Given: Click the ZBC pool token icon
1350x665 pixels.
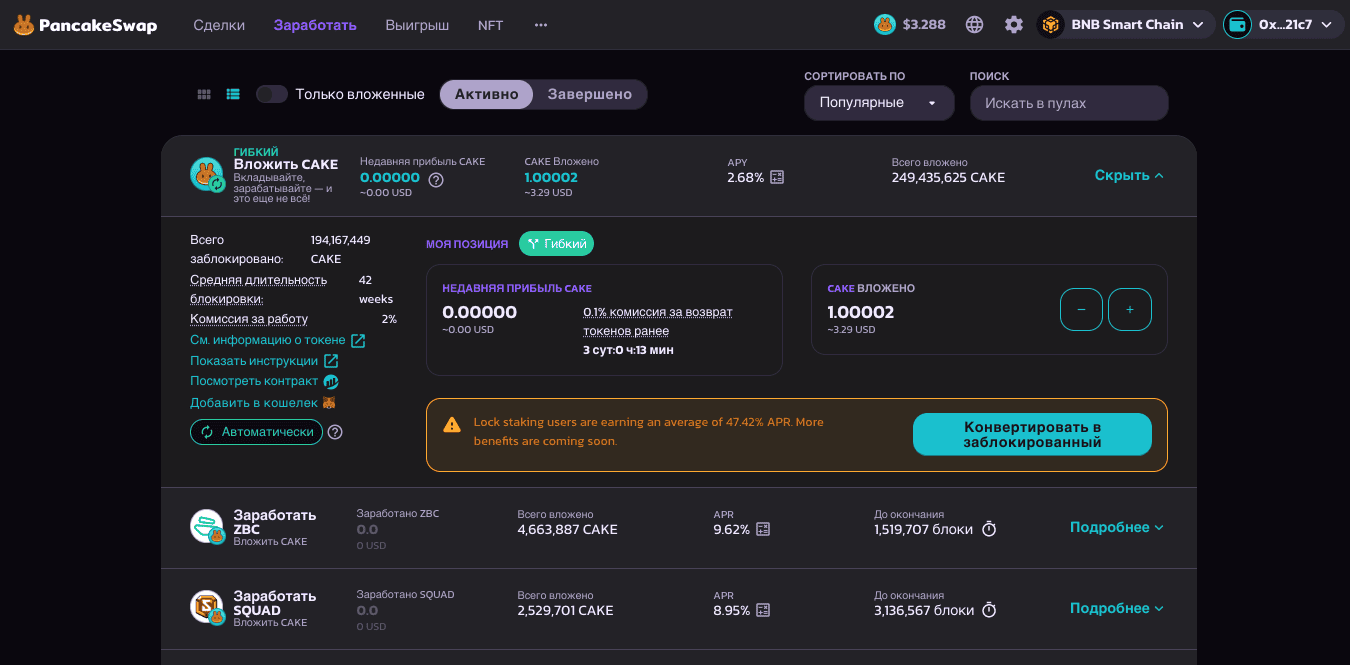Looking at the screenshot, I should (207, 526).
